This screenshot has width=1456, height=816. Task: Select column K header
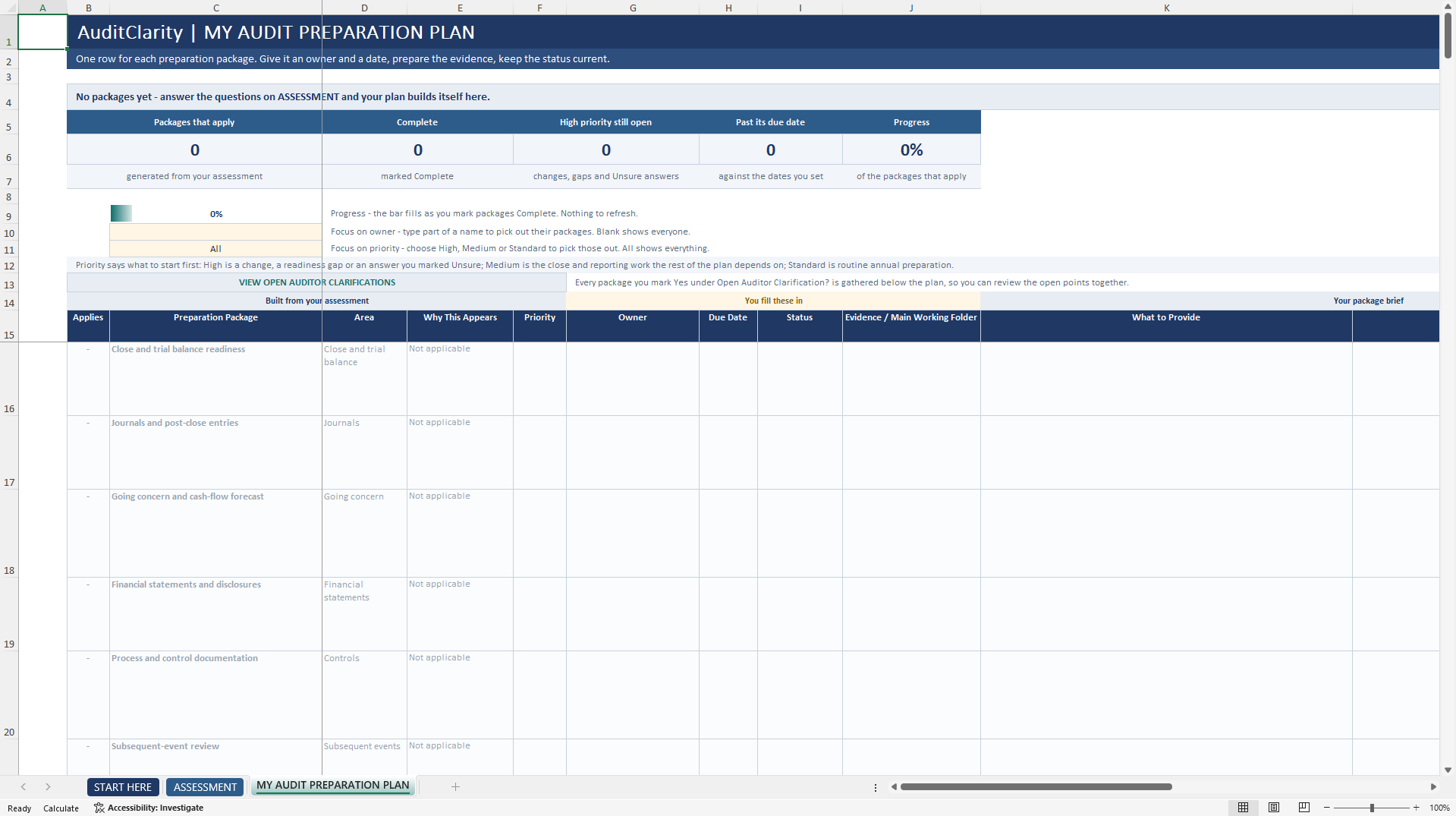[1166, 8]
